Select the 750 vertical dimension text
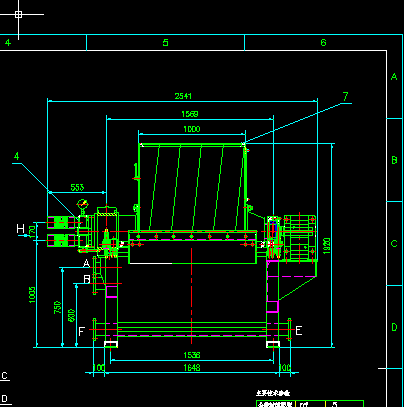Screen dimensions: 404x407 coord(58,307)
